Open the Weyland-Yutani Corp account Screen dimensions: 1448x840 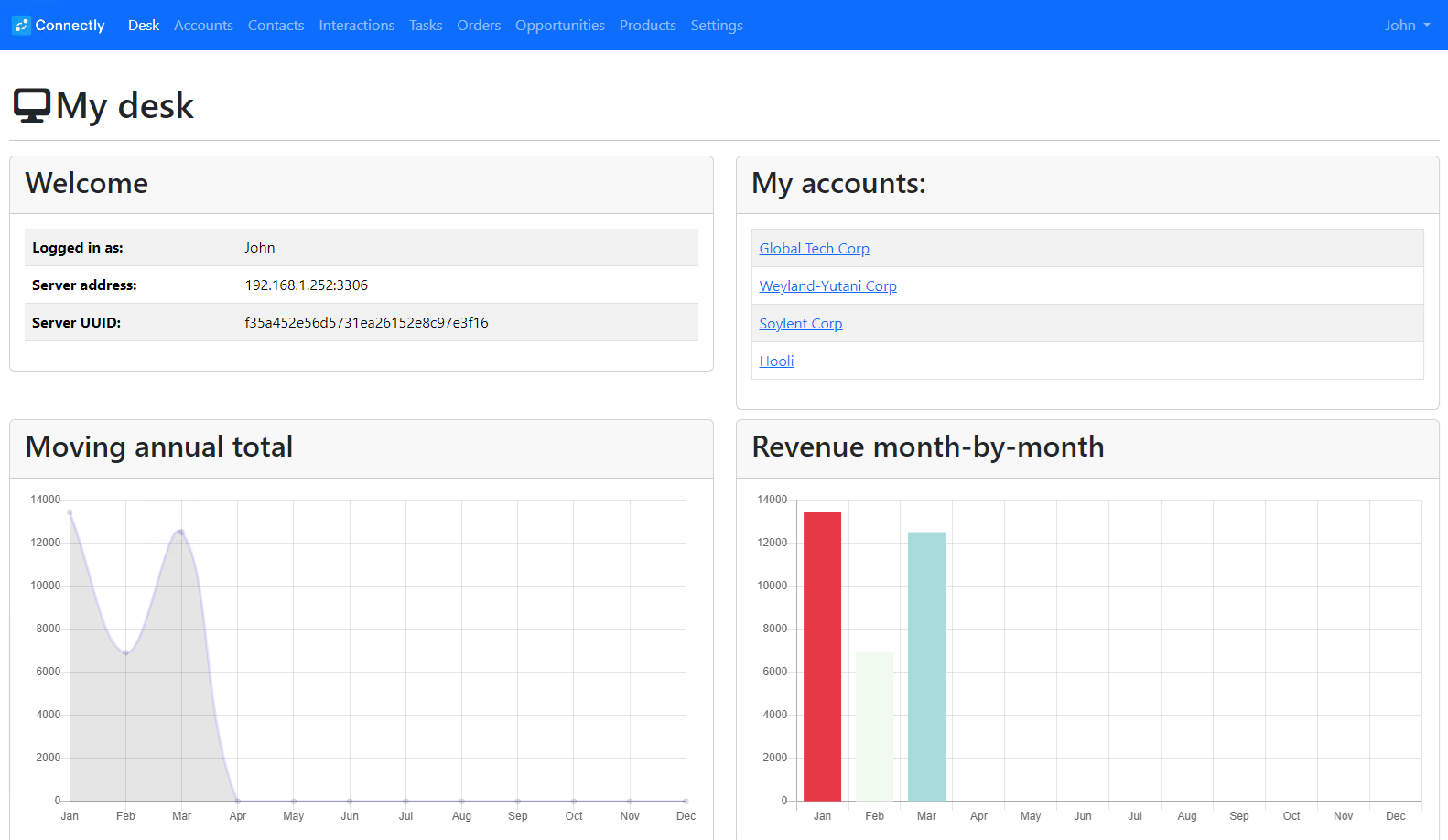point(827,286)
